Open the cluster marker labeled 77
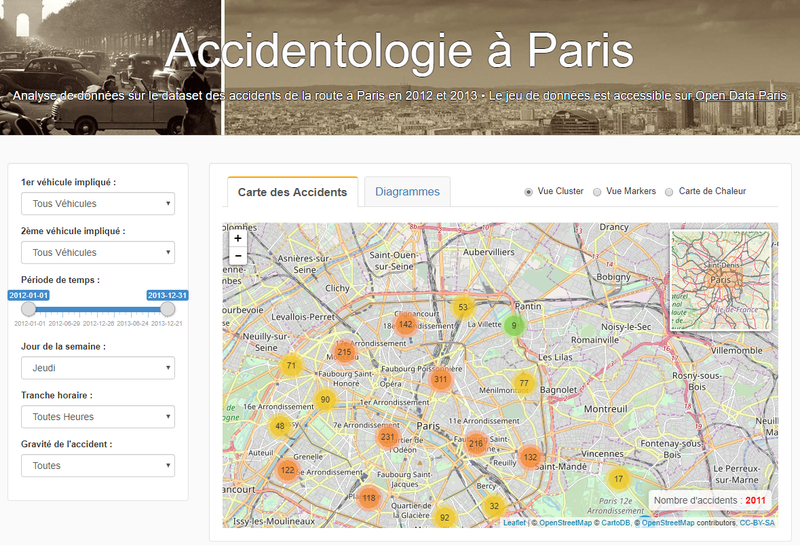 (524, 383)
